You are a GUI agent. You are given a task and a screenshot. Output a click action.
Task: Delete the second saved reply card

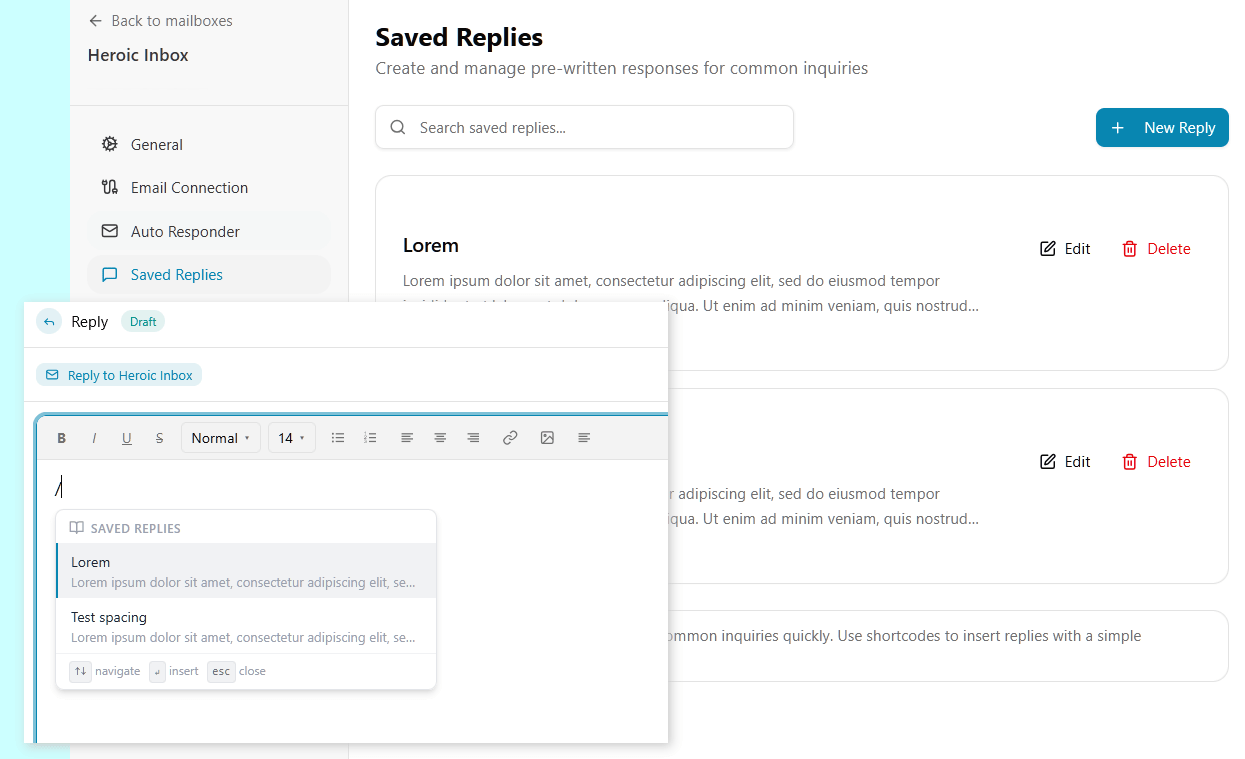point(1156,461)
